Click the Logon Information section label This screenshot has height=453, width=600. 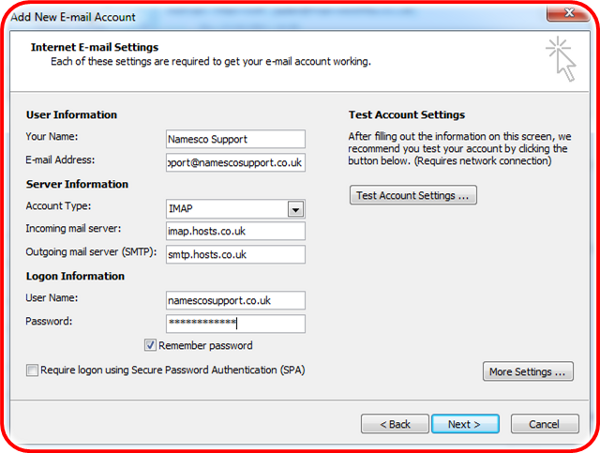(x=75, y=277)
